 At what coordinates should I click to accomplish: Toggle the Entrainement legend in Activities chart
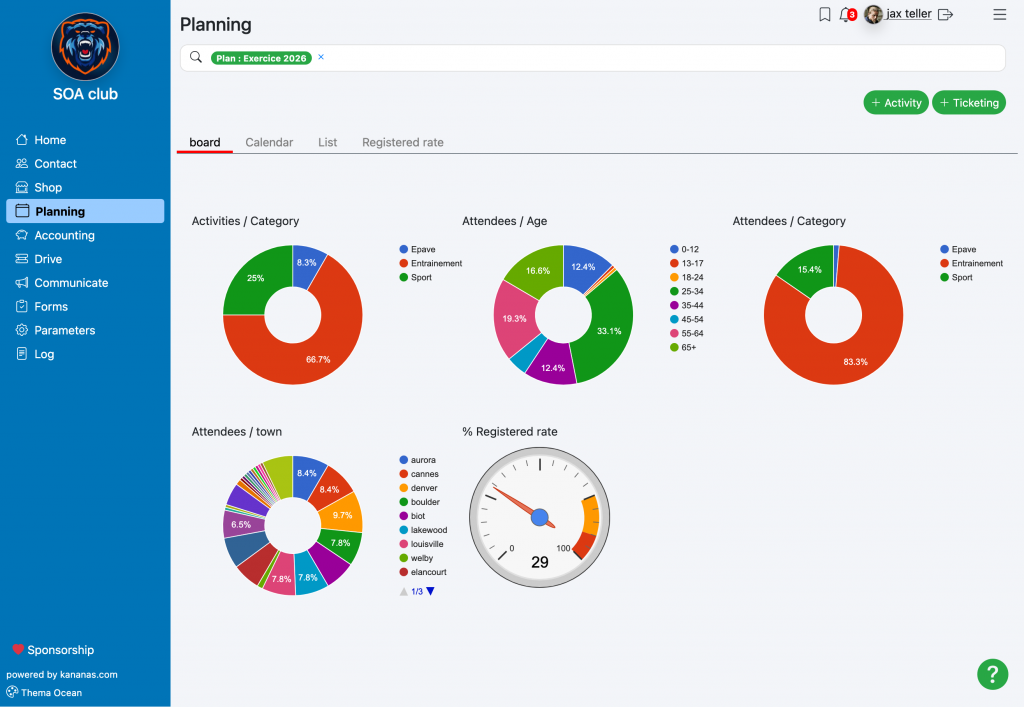click(x=430, y=263)
